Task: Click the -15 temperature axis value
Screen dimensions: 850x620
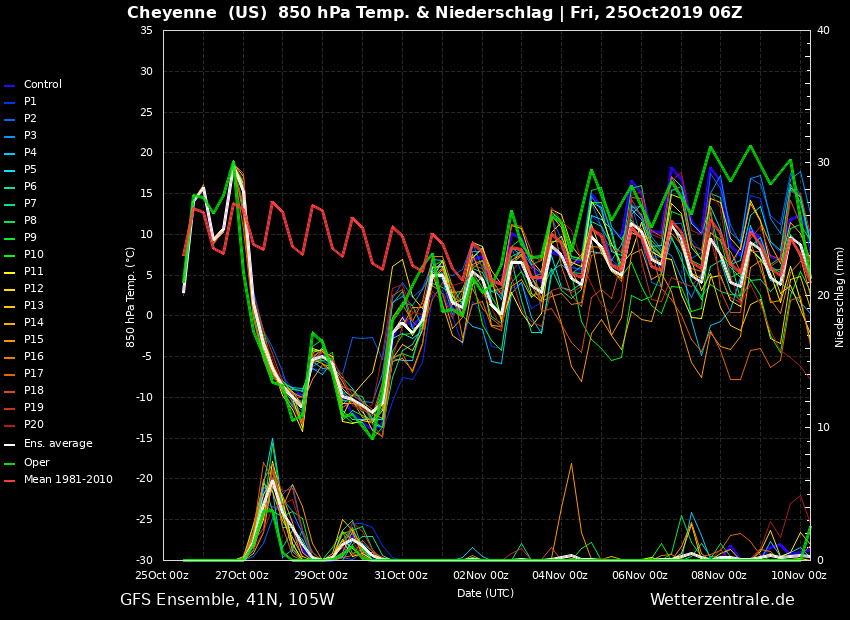Action: [144, 438]
